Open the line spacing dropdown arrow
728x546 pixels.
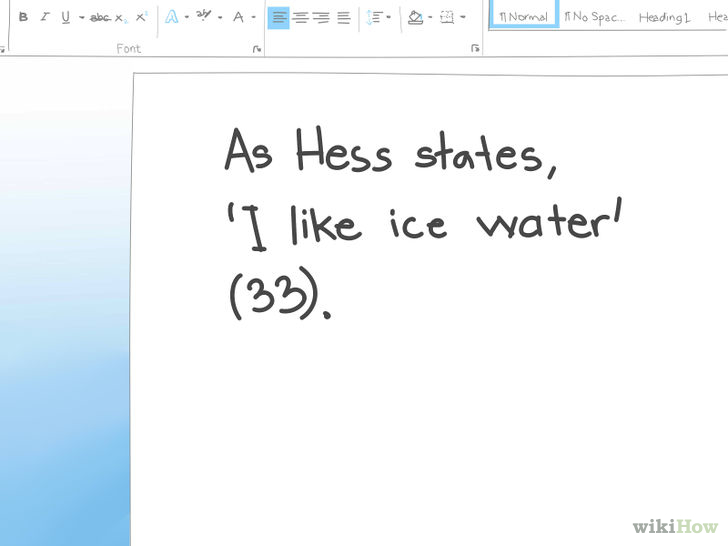pos(389,18)
